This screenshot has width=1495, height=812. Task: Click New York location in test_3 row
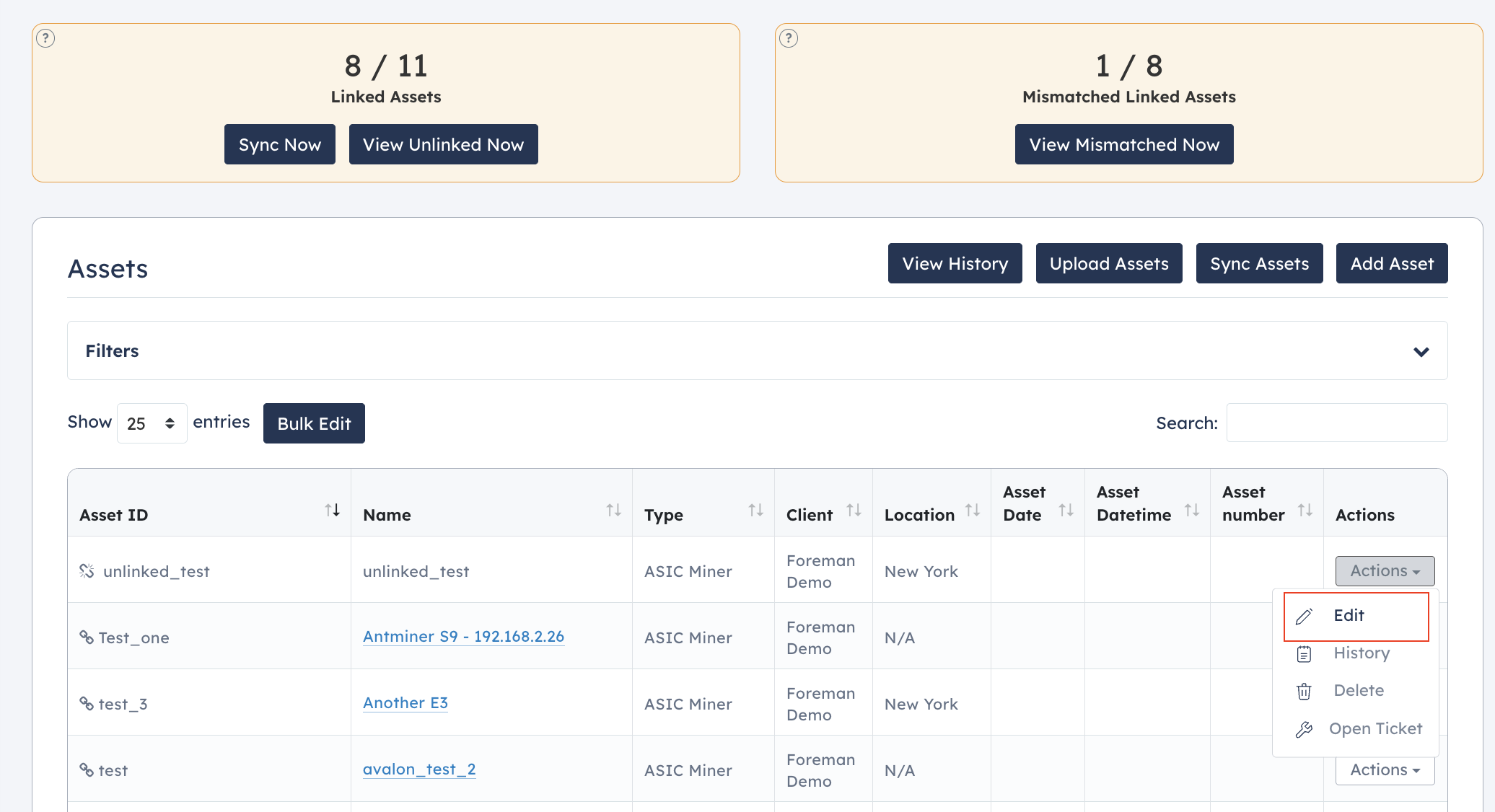pyautogui.click(x=921, y=704)
